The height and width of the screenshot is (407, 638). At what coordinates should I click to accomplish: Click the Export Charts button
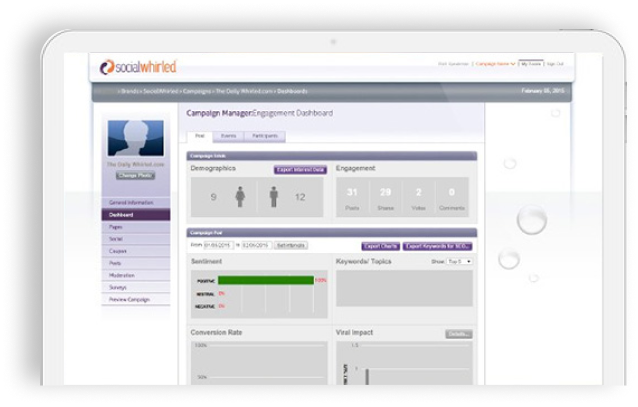point(381,245)
